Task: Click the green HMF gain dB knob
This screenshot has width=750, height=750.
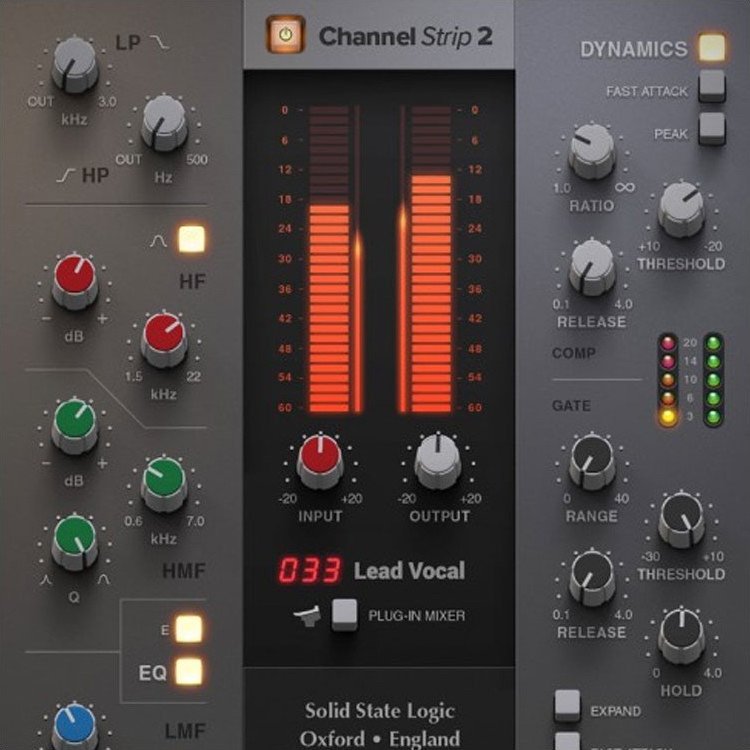Action: pos(75,426)
